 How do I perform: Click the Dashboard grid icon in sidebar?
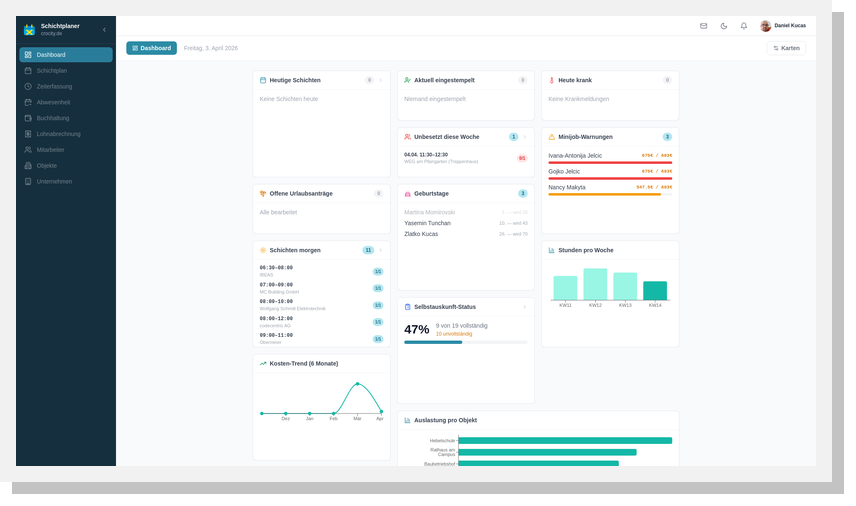[28, 55]
